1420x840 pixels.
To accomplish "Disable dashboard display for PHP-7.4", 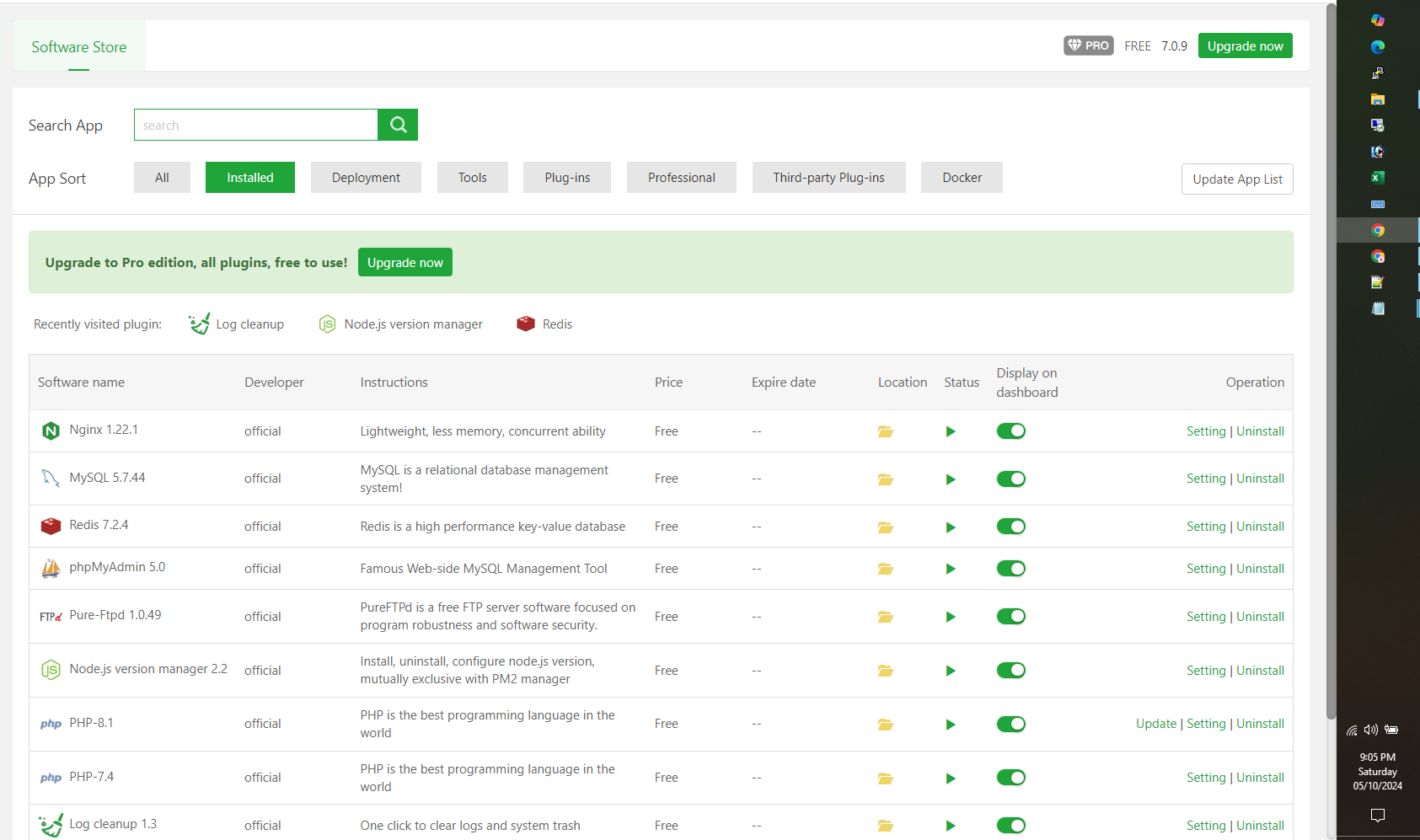I will [x=1010, y=778].
